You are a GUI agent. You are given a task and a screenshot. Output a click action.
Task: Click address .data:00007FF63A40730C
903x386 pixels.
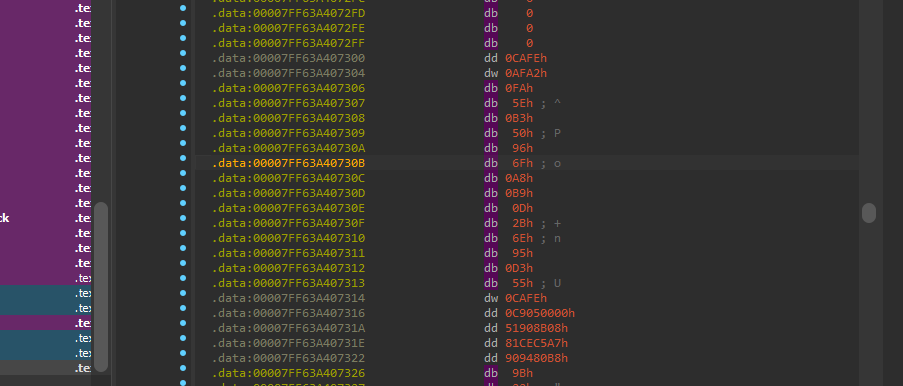[288, 179]
